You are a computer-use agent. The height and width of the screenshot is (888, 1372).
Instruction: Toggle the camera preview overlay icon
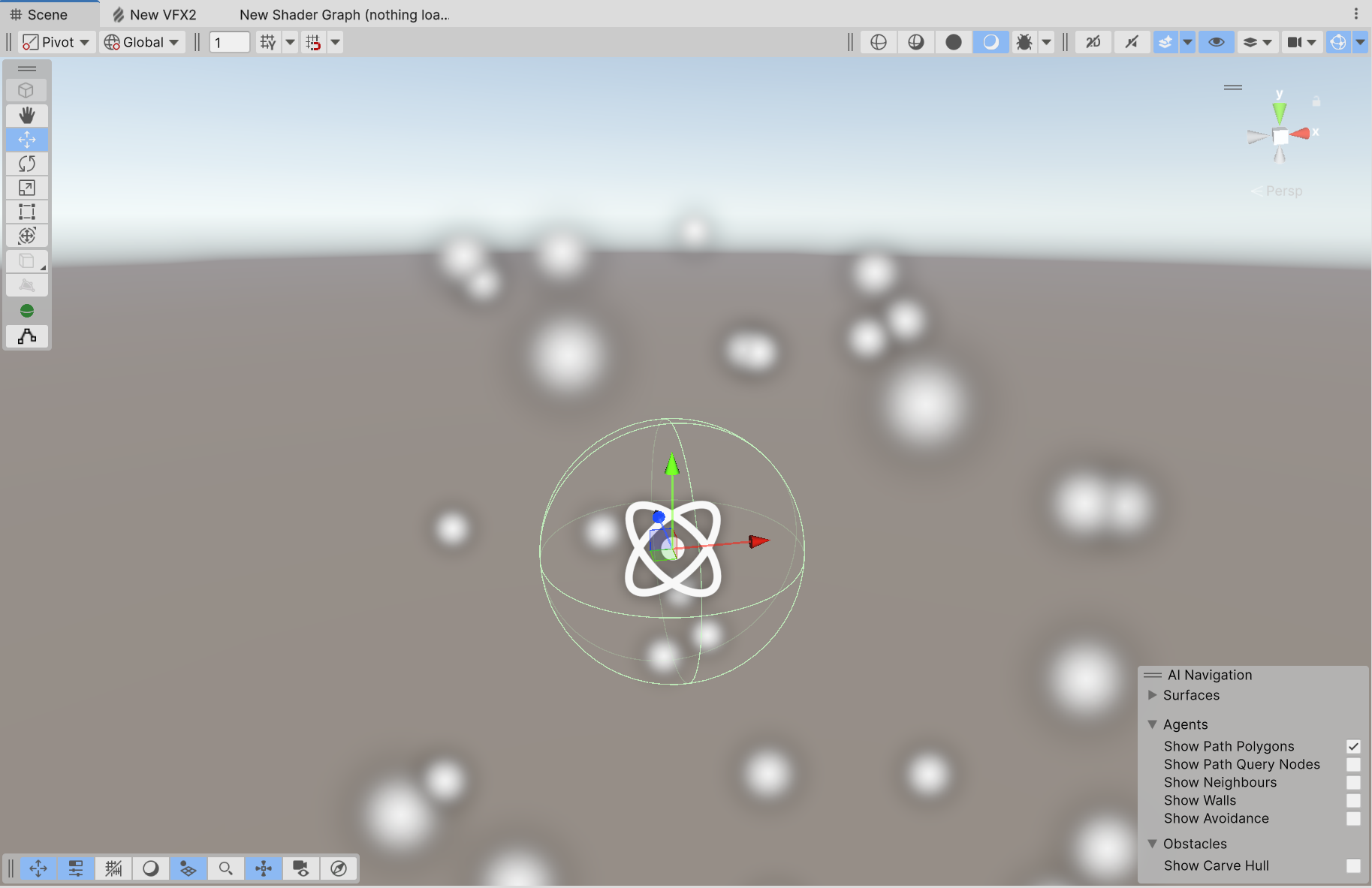pyautogui.click(x=301, y=868)
